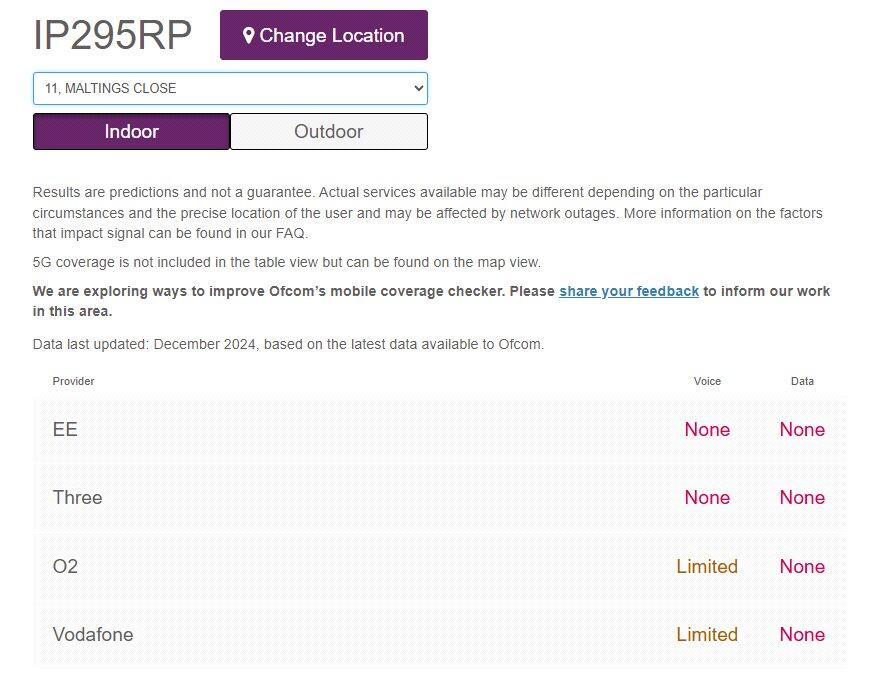Click Vodafone's Data coverage result None
The width and height of the screenshot is (883, 678).
[x=802, y=634]
